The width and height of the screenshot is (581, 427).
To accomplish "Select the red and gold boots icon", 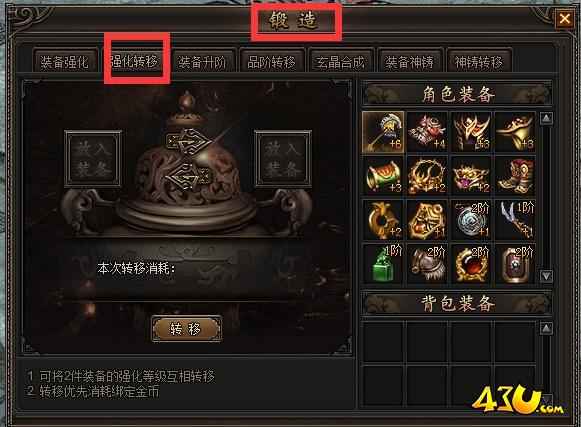I will [515, 176].
